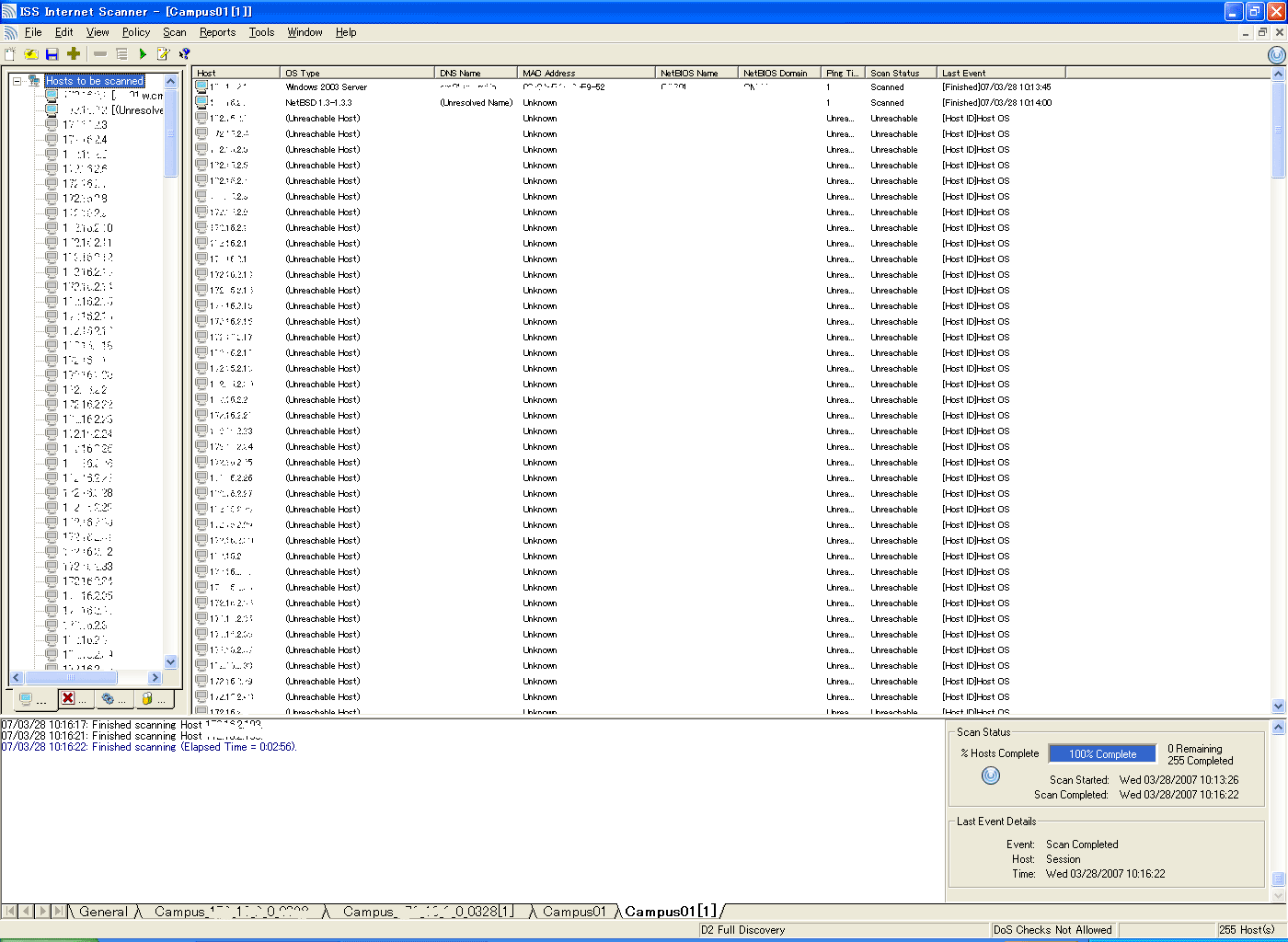Restore the inner Campus01[1] document window
1288x942 pixels.
click(1262, 32)
